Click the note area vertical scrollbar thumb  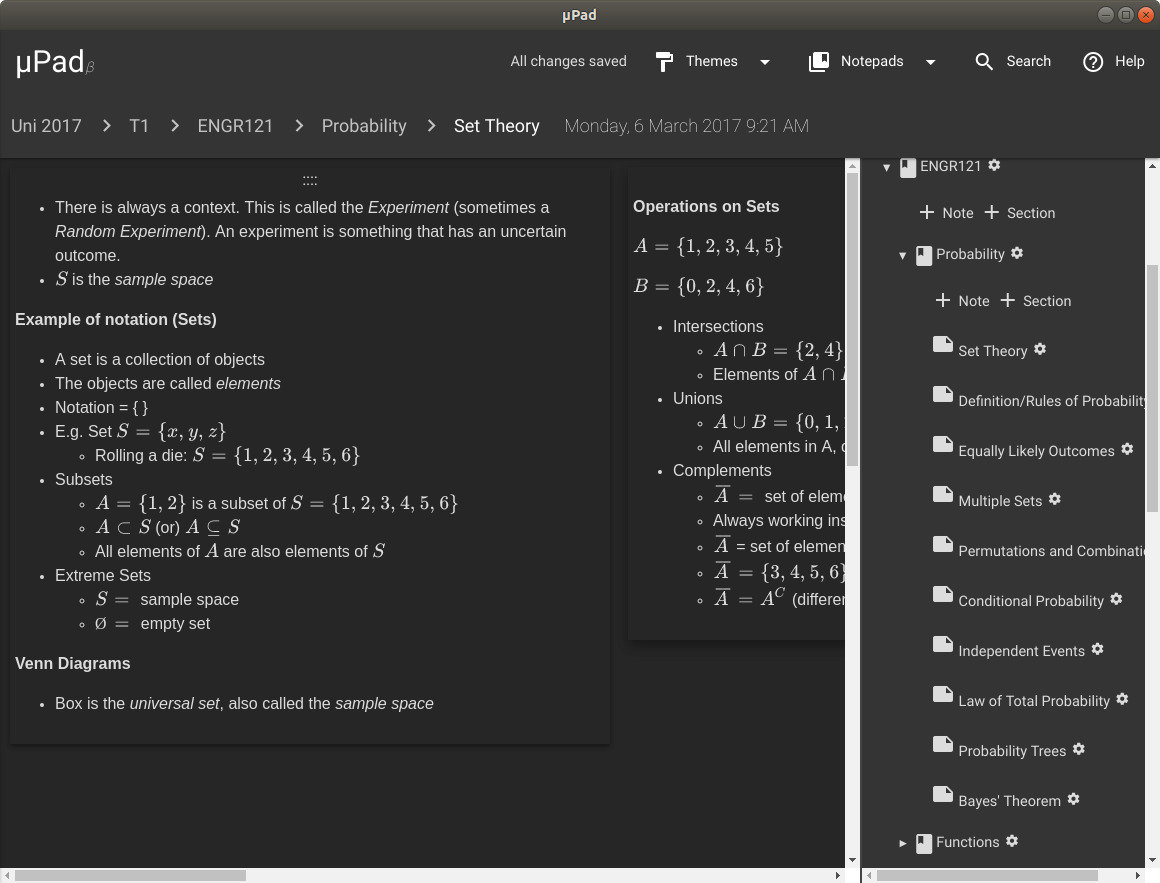tap(852, 319)
